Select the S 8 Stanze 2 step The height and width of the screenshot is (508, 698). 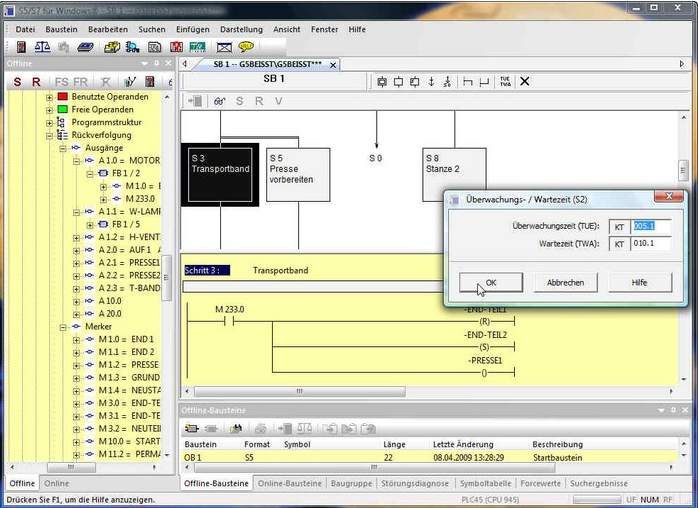454,175
